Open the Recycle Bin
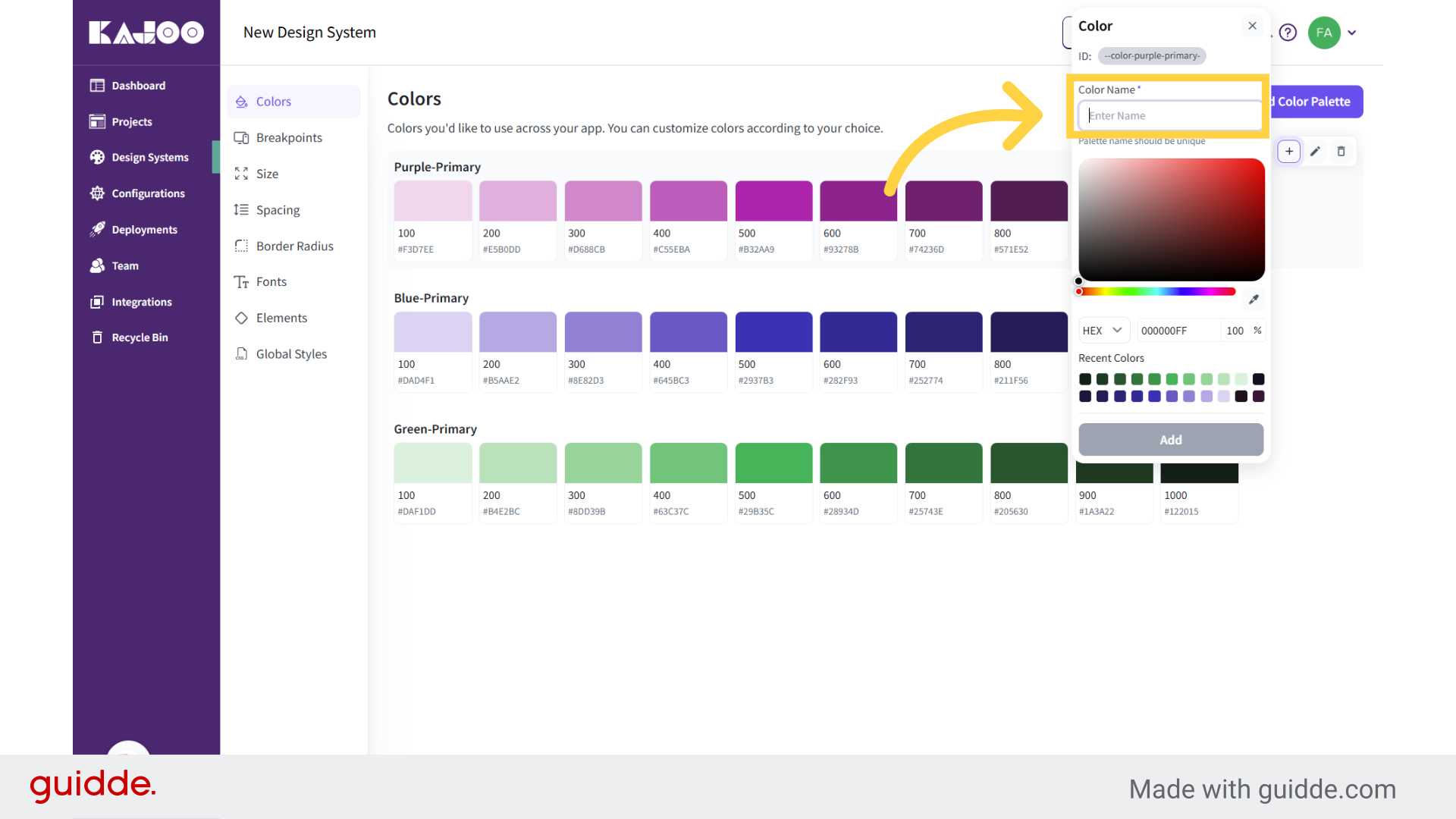This screenshot has height=819, width=1456. (129, 337)
